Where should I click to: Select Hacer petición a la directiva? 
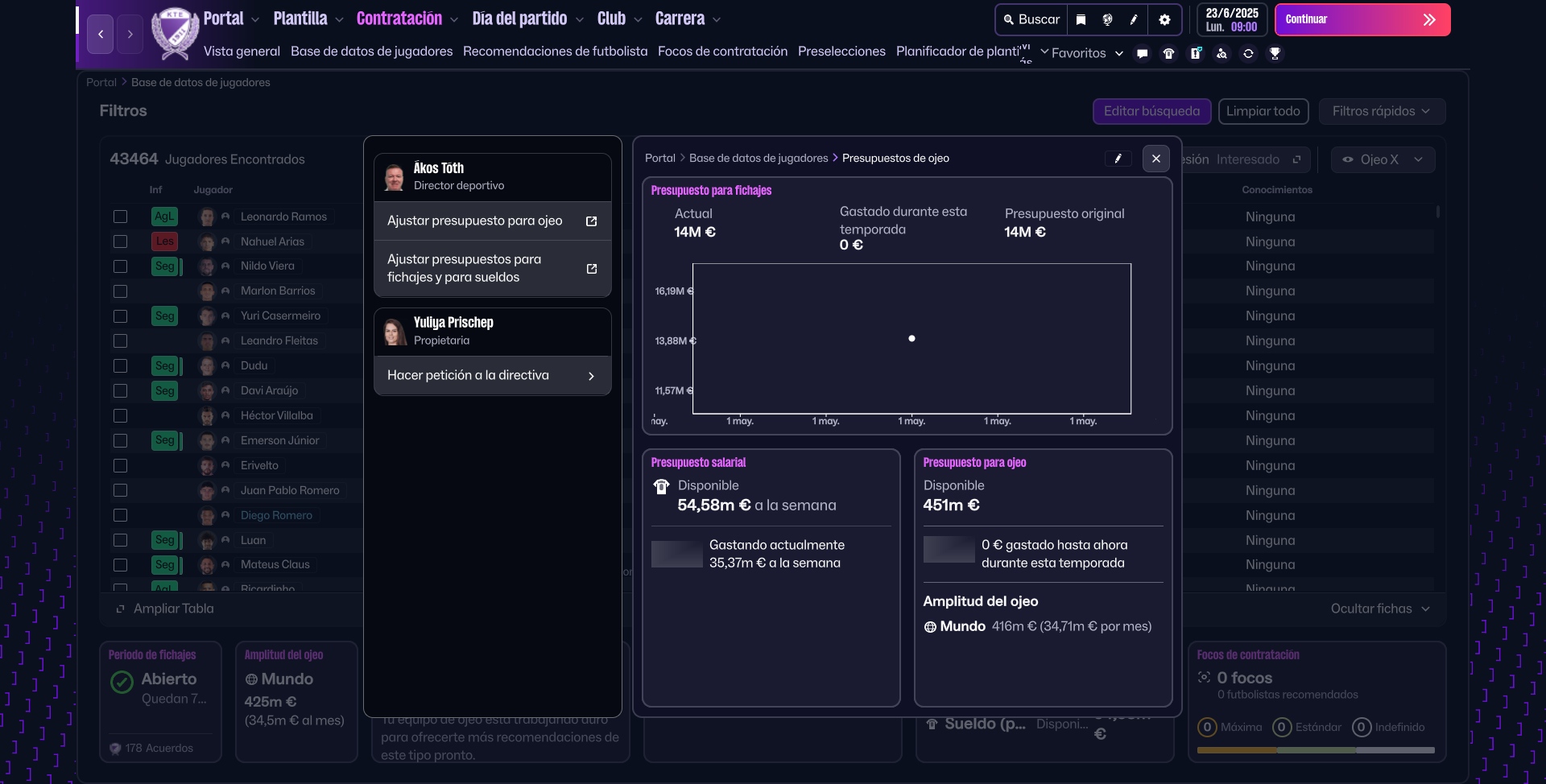click(492, 376)
